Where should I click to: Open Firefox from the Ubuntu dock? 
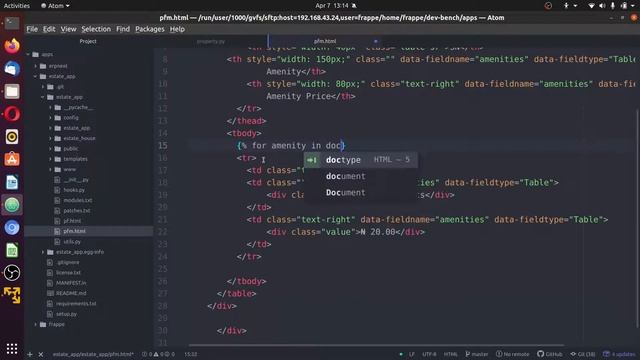pyautogui.click(x=12, y=45)
